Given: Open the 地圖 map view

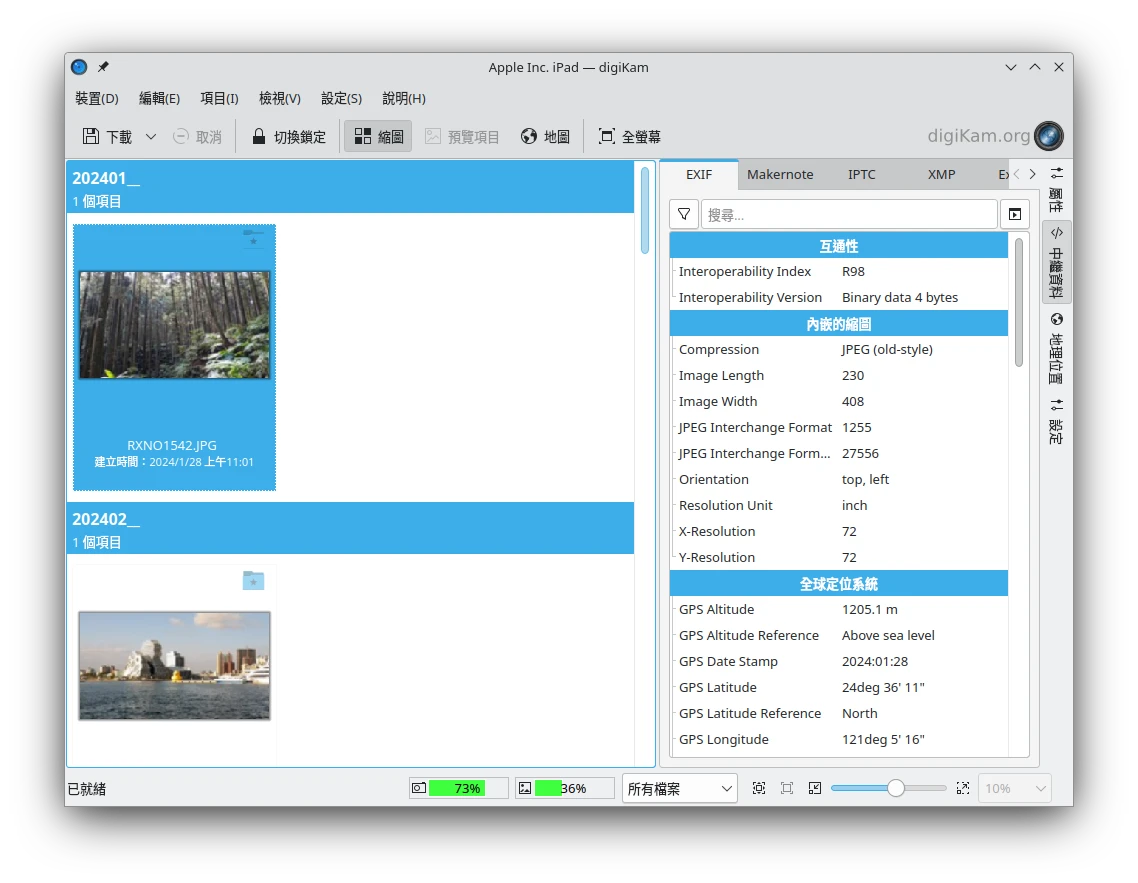Looking at the screenshot, I should click(545, 136).
